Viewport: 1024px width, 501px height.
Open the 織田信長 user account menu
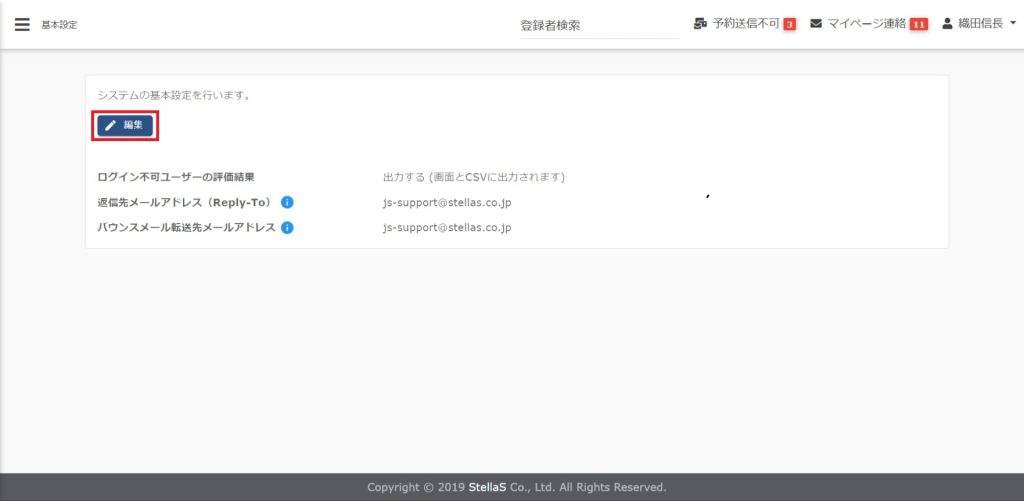coord(980,23)
